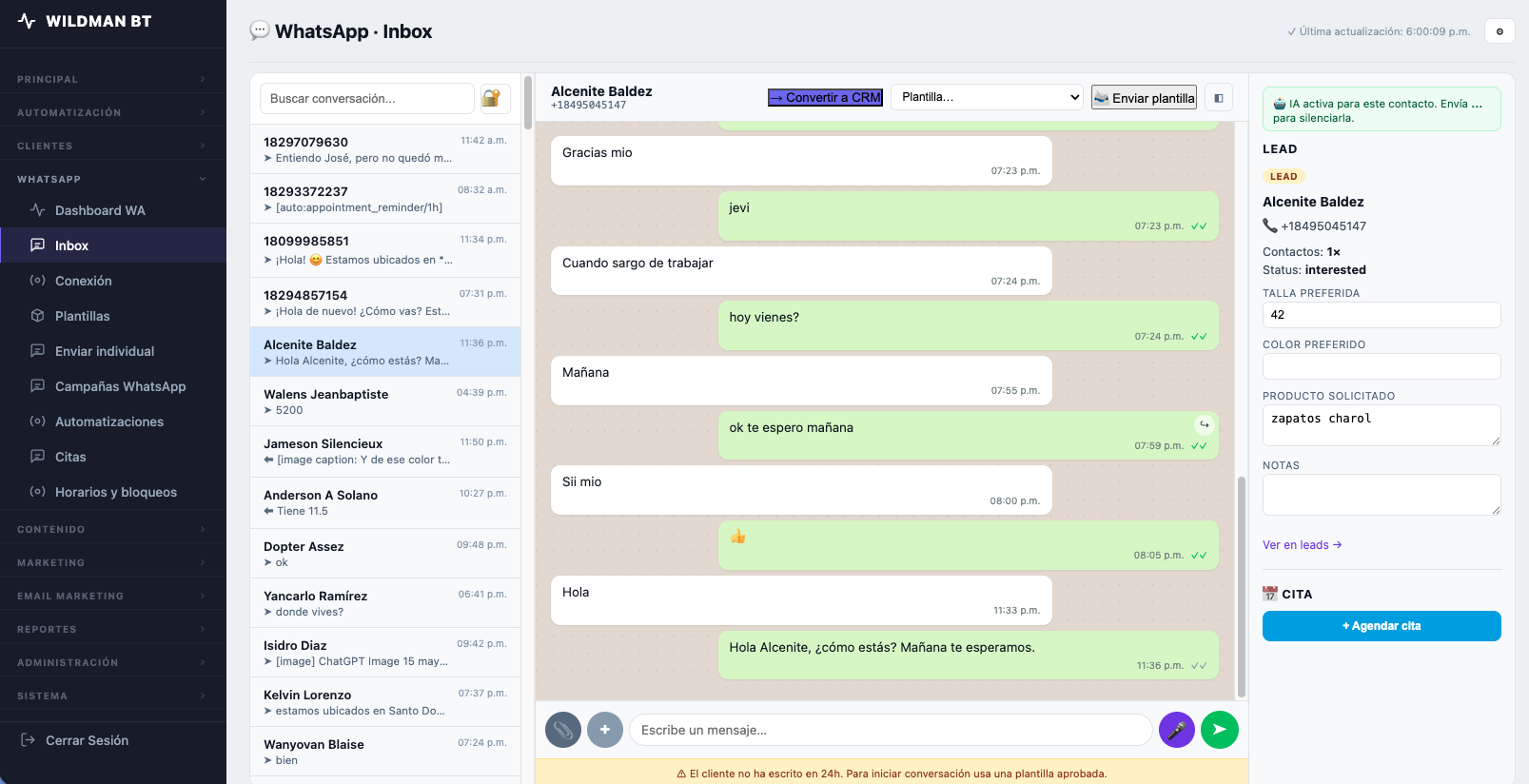Screen dimensions: 1529x784
Task: Open conversation 18099985851
Action: click(385, 250)
